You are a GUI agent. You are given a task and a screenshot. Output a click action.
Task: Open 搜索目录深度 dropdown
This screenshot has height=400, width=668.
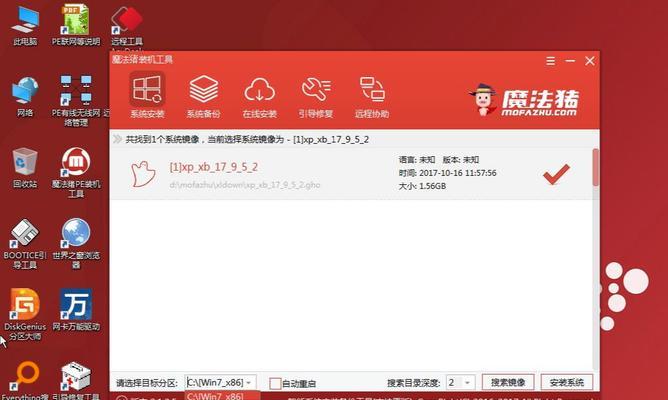tap(461, 382)
